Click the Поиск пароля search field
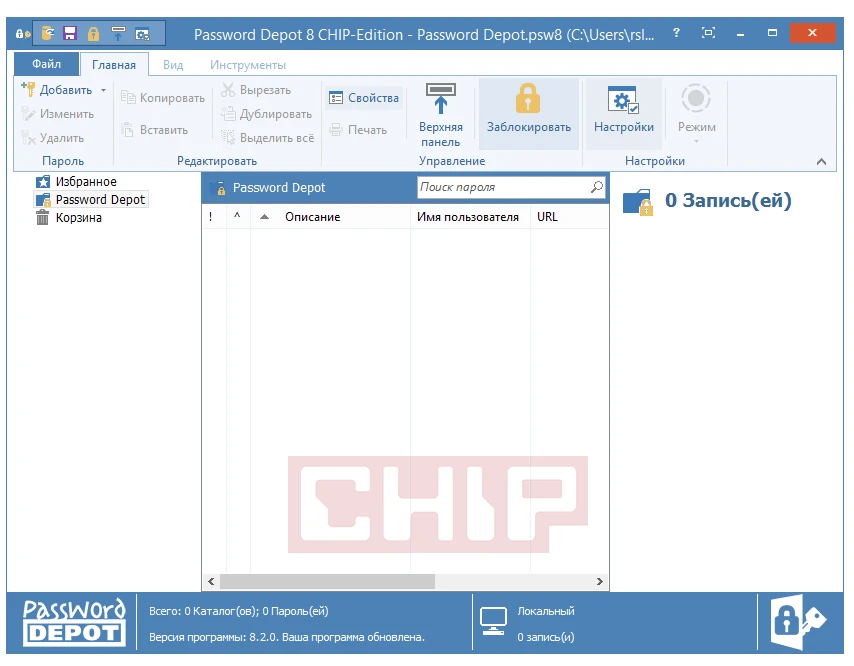The image size is (854, 666). coord(500,187)
